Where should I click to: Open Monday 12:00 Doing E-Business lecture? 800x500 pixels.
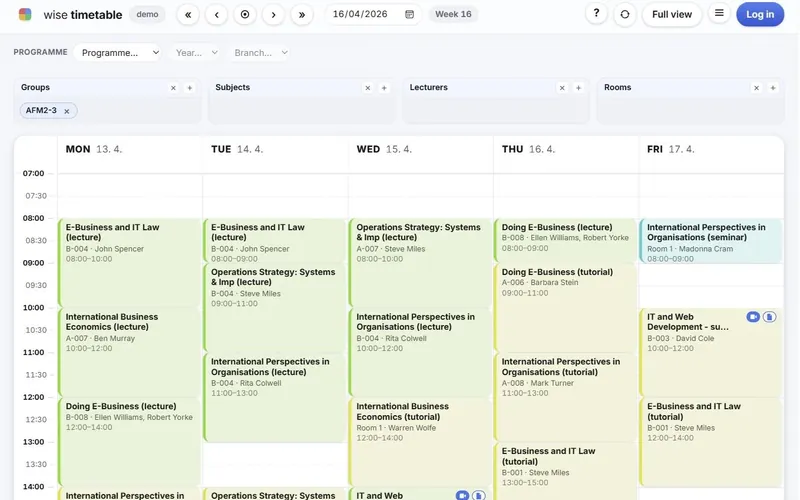pos(130,442)
